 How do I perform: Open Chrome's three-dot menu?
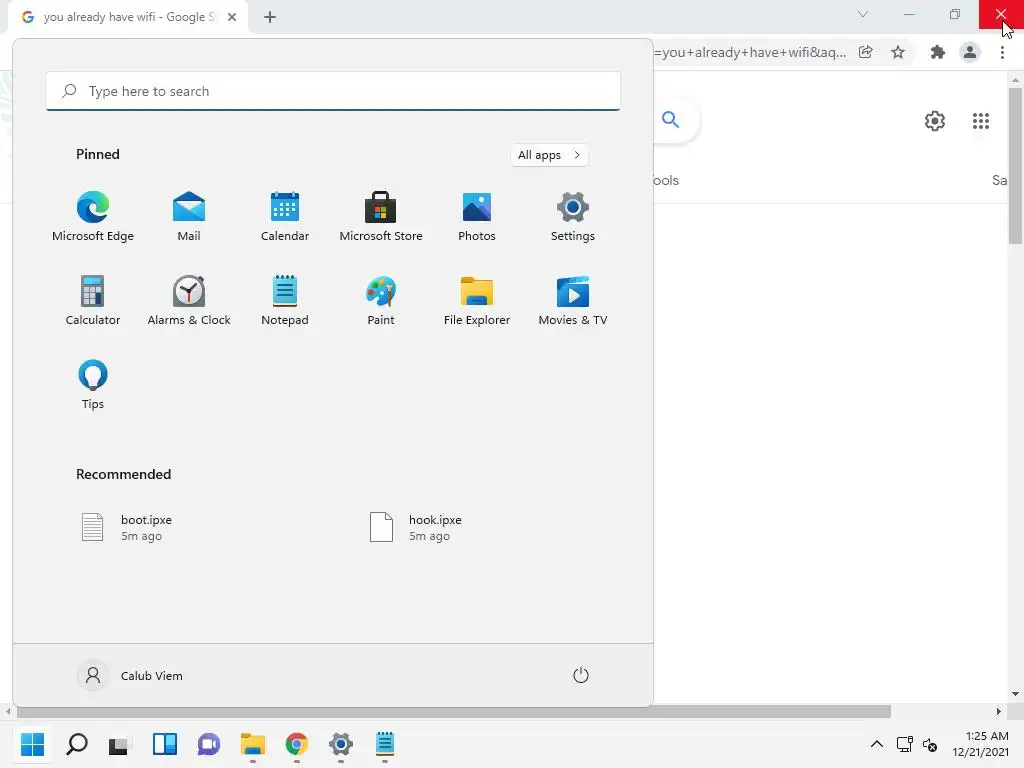tap(1002, 52)
